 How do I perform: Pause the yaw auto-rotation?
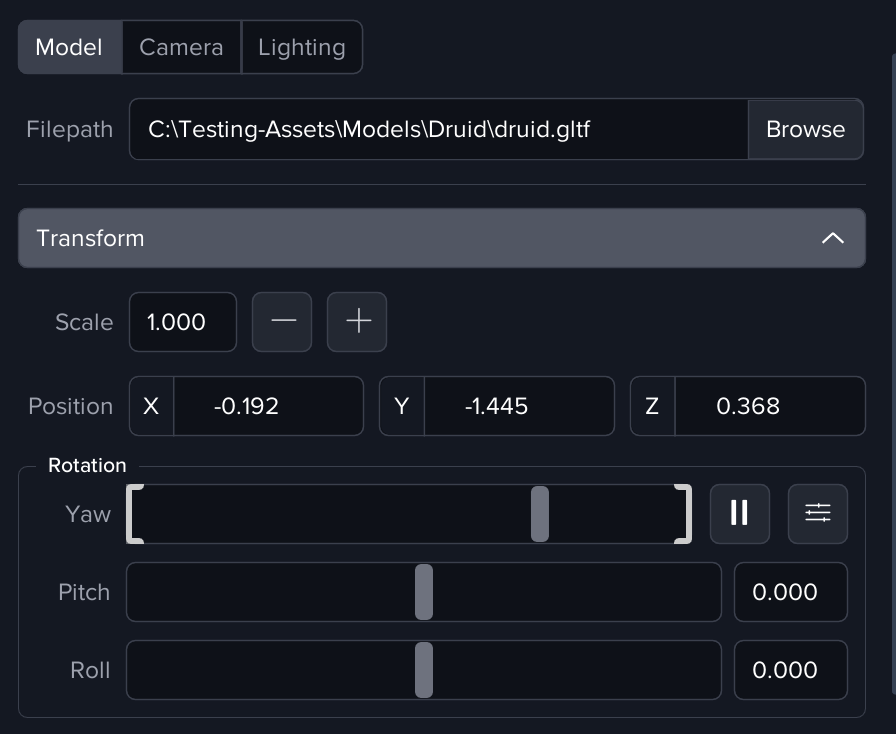tap(739, 514)
